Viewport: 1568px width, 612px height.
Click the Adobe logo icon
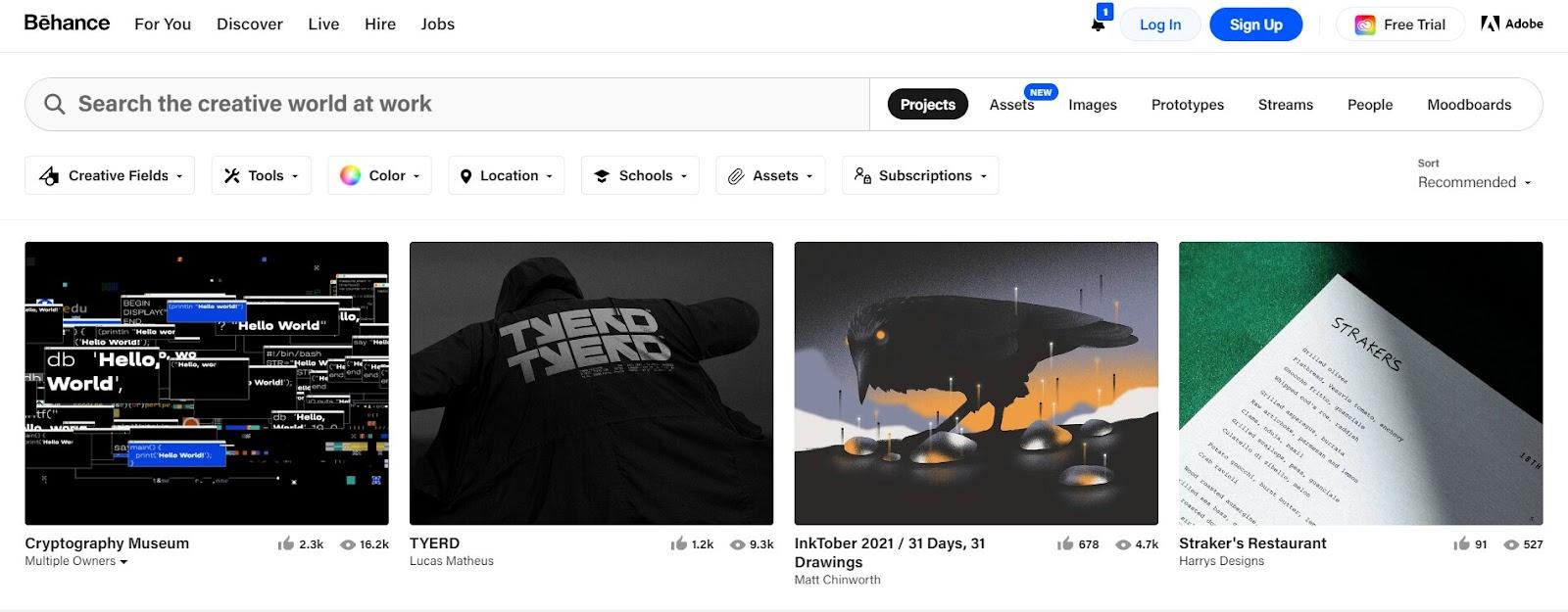(1490, 24)
